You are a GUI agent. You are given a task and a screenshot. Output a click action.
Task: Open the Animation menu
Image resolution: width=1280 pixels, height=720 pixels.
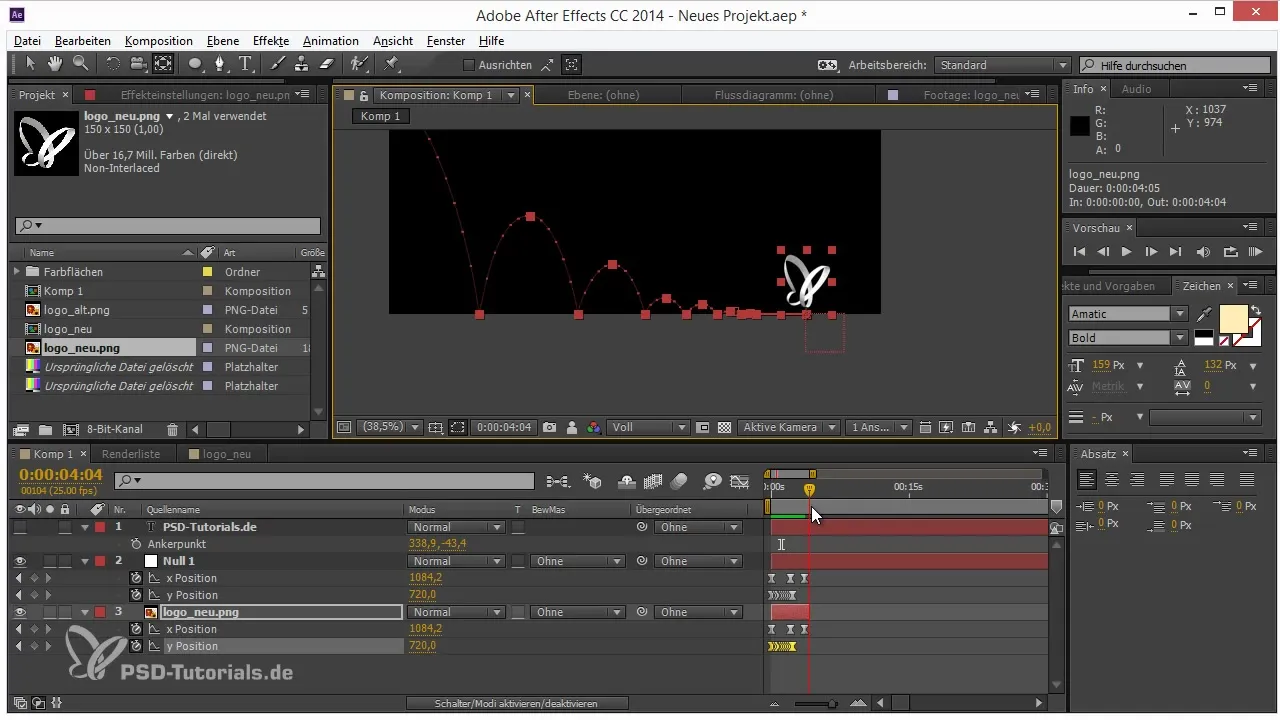click(x=330, y=41)
